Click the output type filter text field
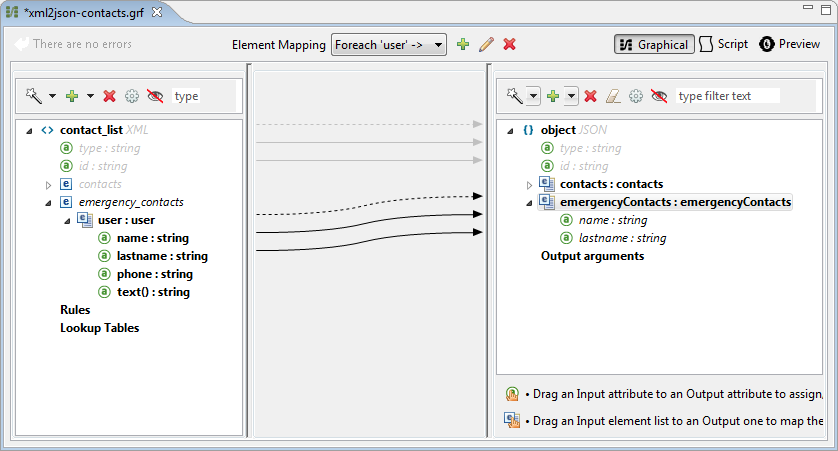This screenshot has width=838, height=451. 727,96
